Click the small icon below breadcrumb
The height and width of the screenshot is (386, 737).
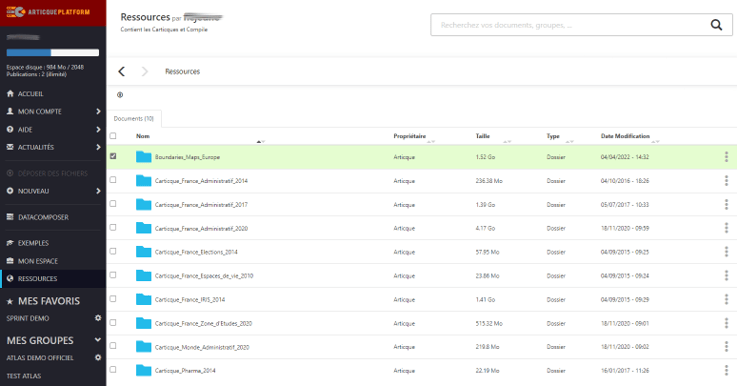point(120,95)
